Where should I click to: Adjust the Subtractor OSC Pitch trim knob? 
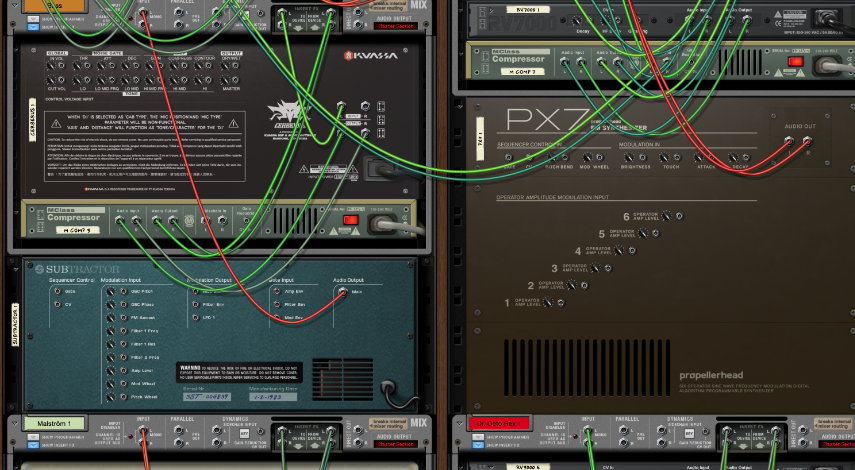(111, 292)
